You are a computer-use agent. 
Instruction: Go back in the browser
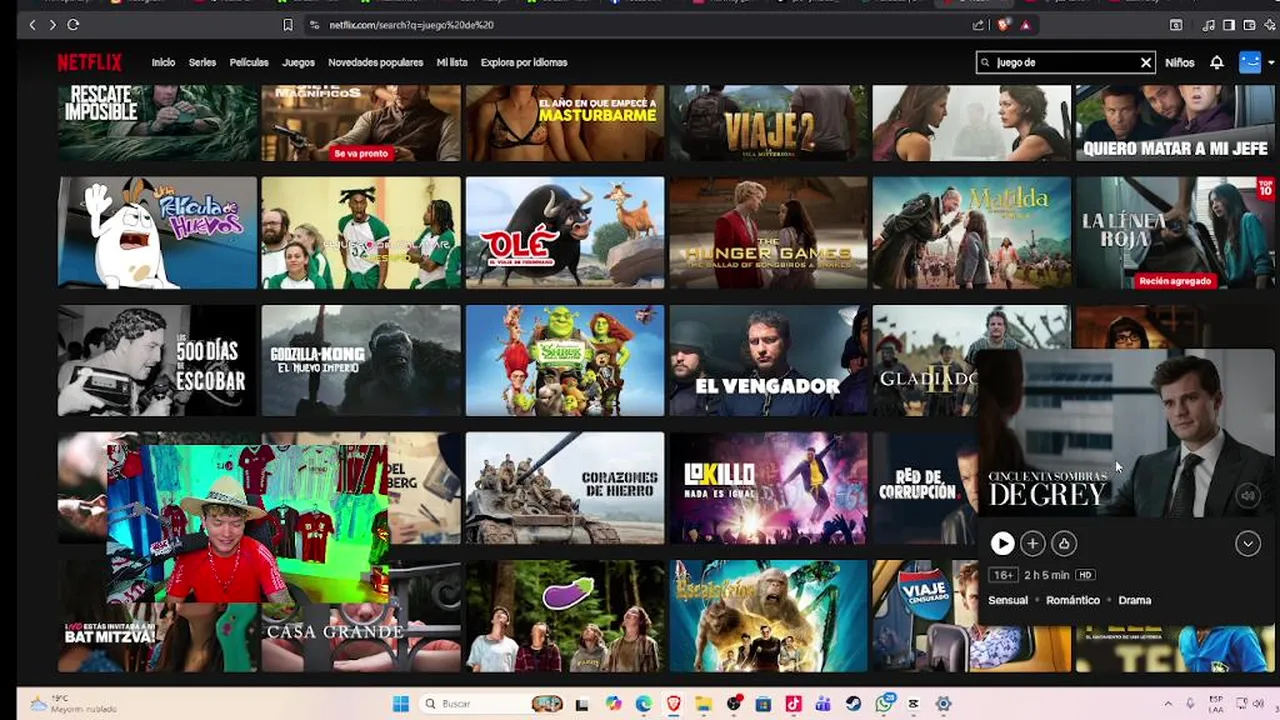click(x=32, y=24)
